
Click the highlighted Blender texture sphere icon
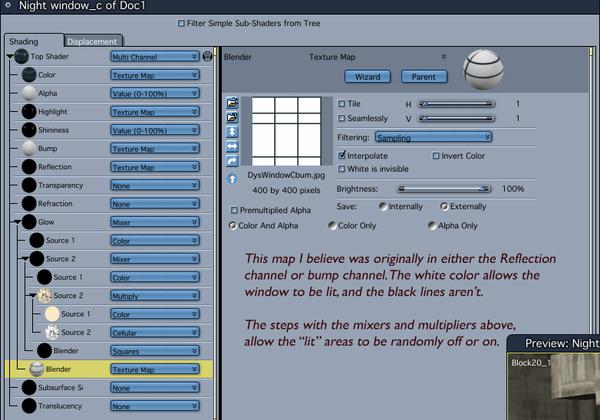click(37, 369)
